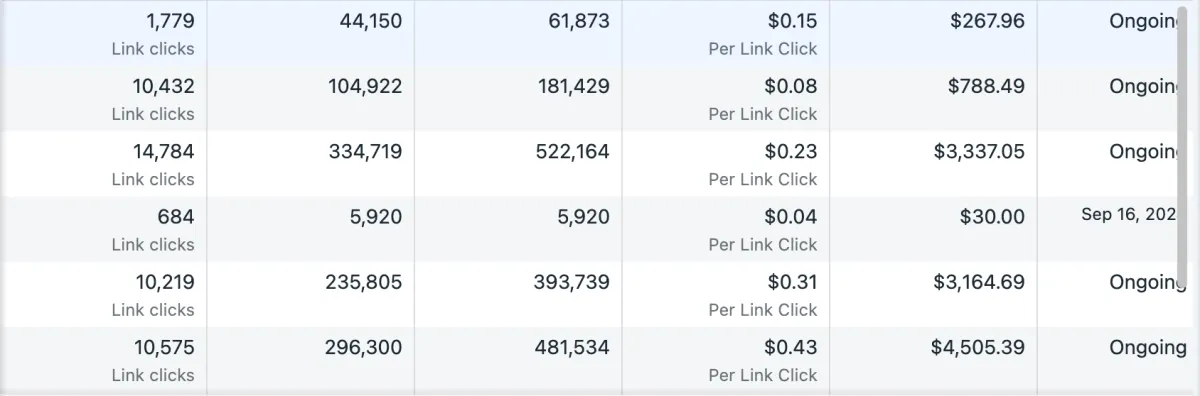The width and height of the screenshot is (1200, 396).
Task: Click the 10,219 link clicks result
Action: tap(103, 294)
